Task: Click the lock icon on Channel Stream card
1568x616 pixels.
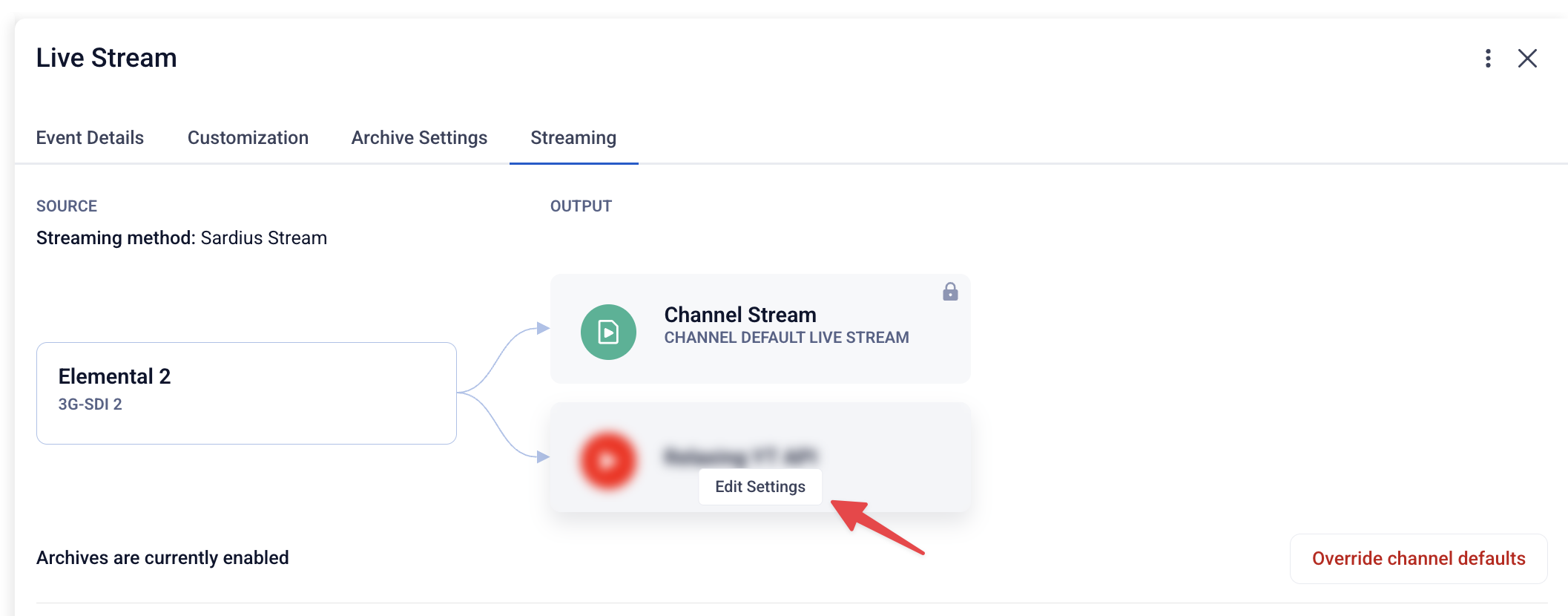Action: (950, 292)
